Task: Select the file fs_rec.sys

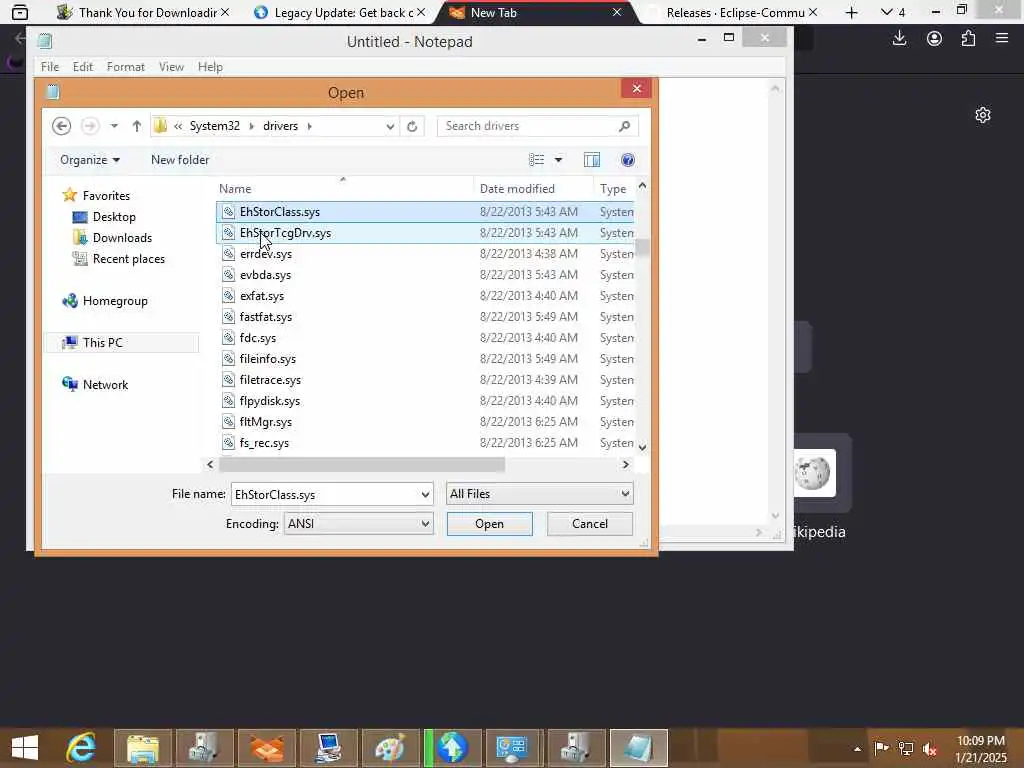Action: (x=424, y=443)
